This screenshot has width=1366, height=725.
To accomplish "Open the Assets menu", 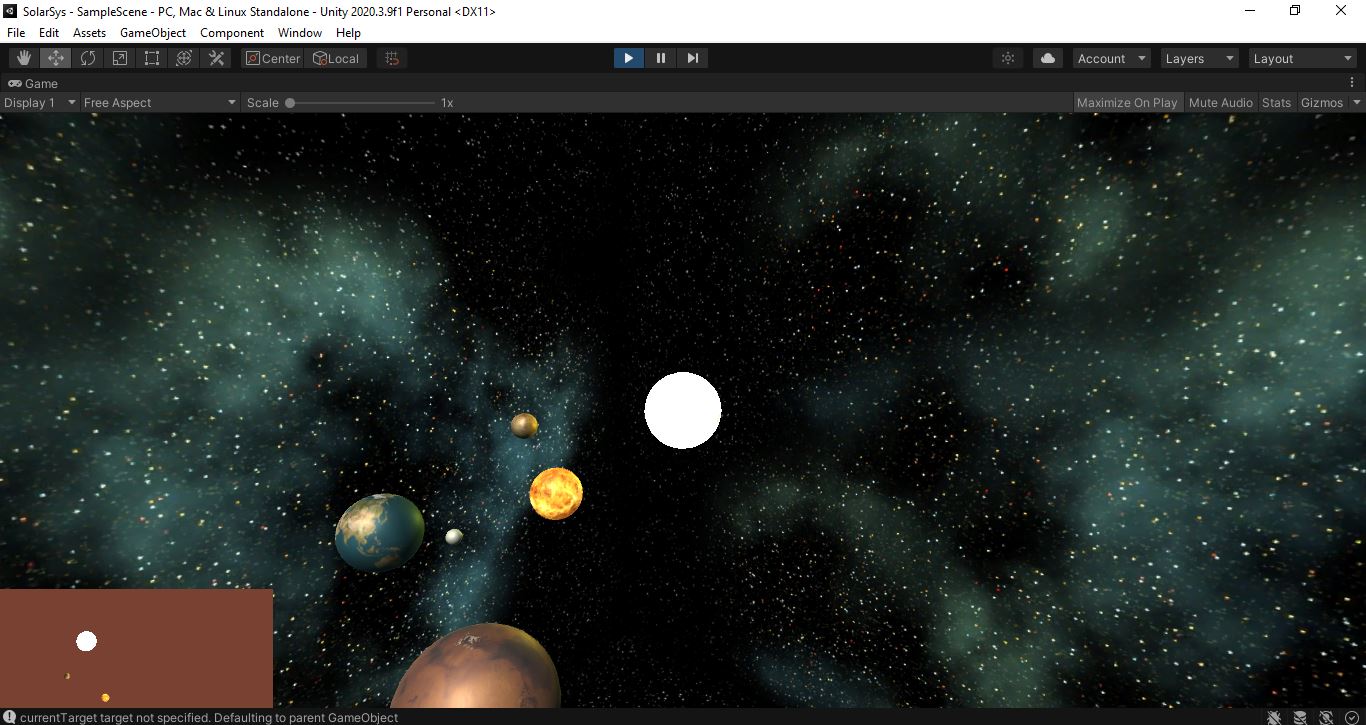I will click(89, 32).
